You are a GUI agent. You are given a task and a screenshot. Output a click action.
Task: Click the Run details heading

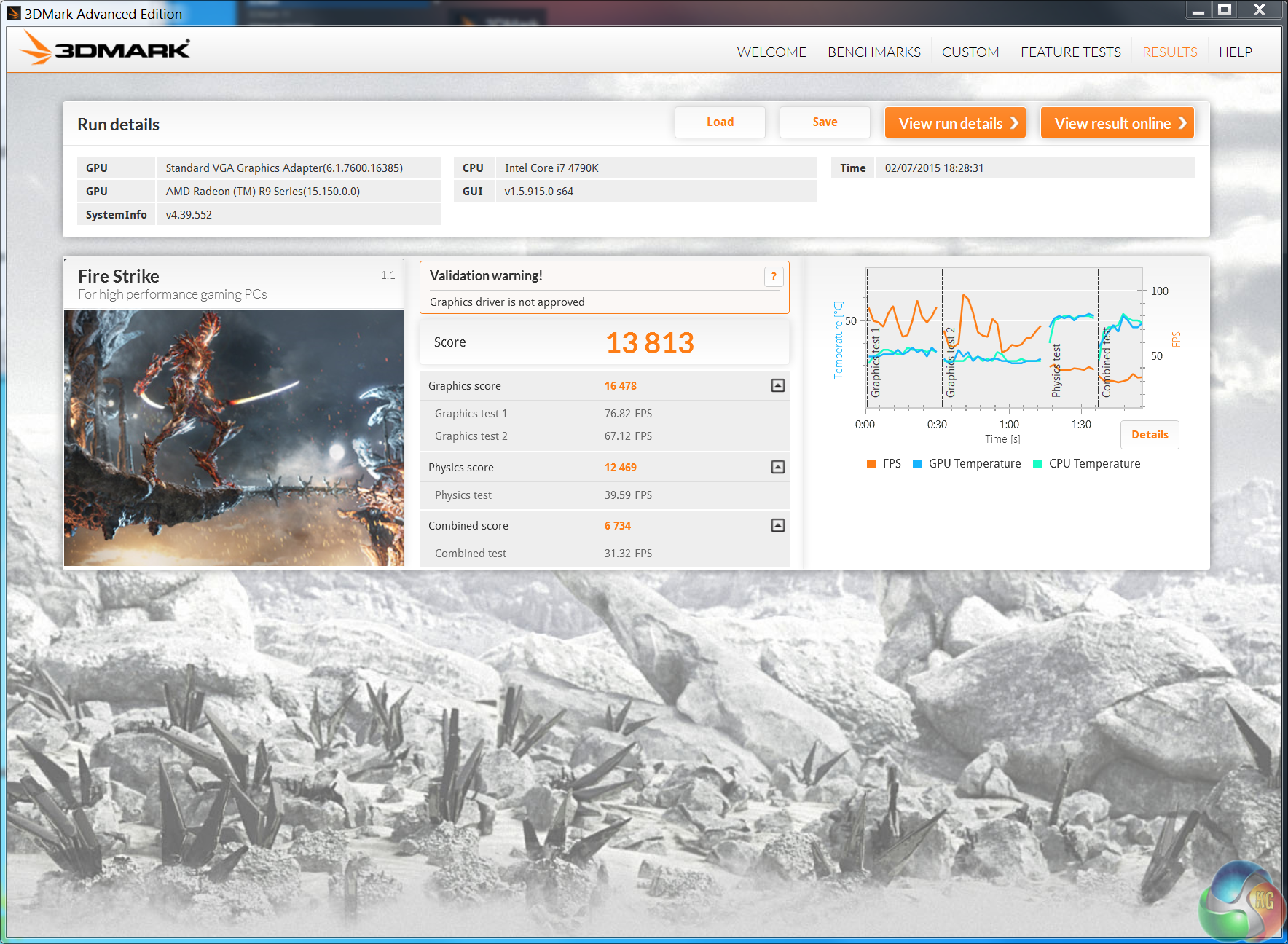pos(118,125)
